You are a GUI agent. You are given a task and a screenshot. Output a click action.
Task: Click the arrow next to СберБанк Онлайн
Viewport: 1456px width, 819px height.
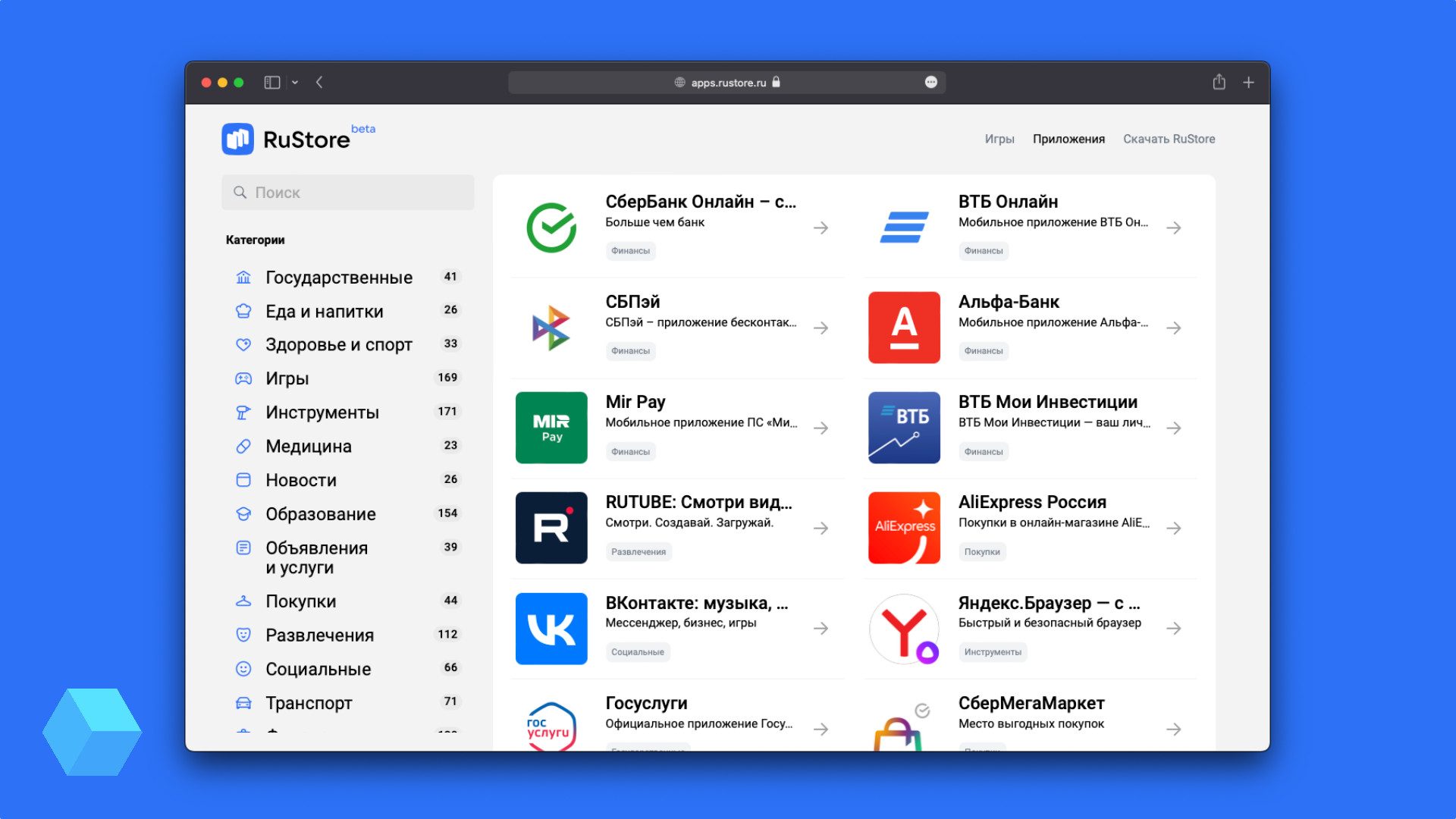point(821,227)
